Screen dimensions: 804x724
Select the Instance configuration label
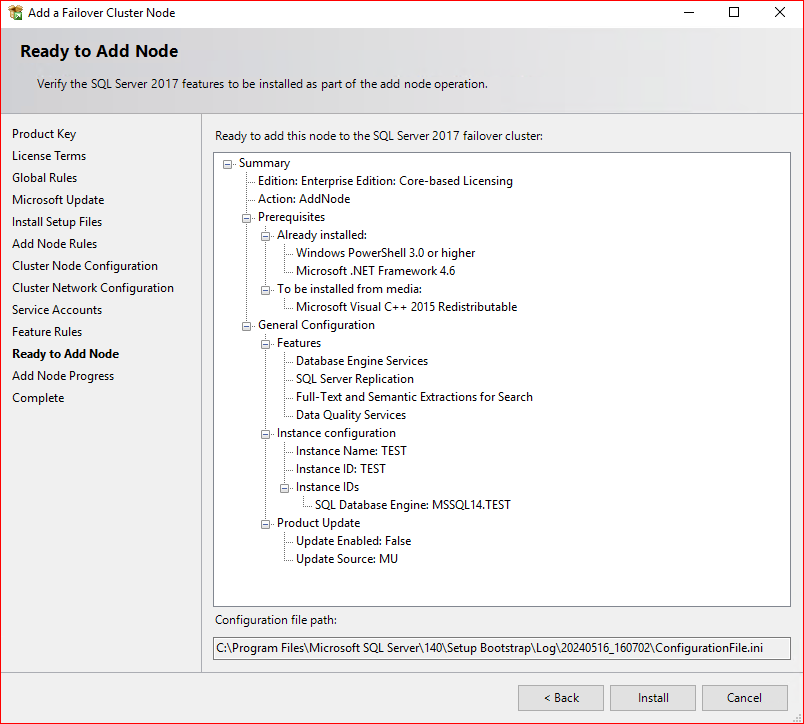click(x=336, y=433)
